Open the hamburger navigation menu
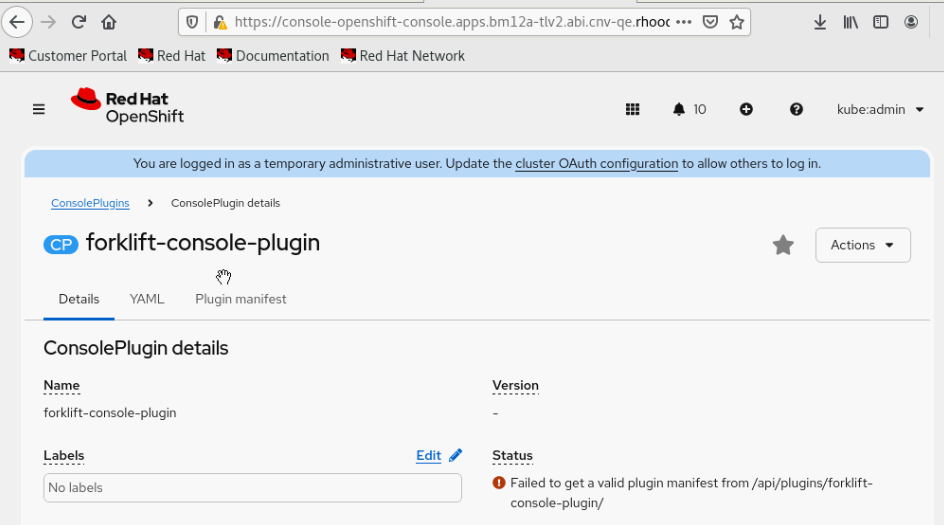 pos(39,109)
